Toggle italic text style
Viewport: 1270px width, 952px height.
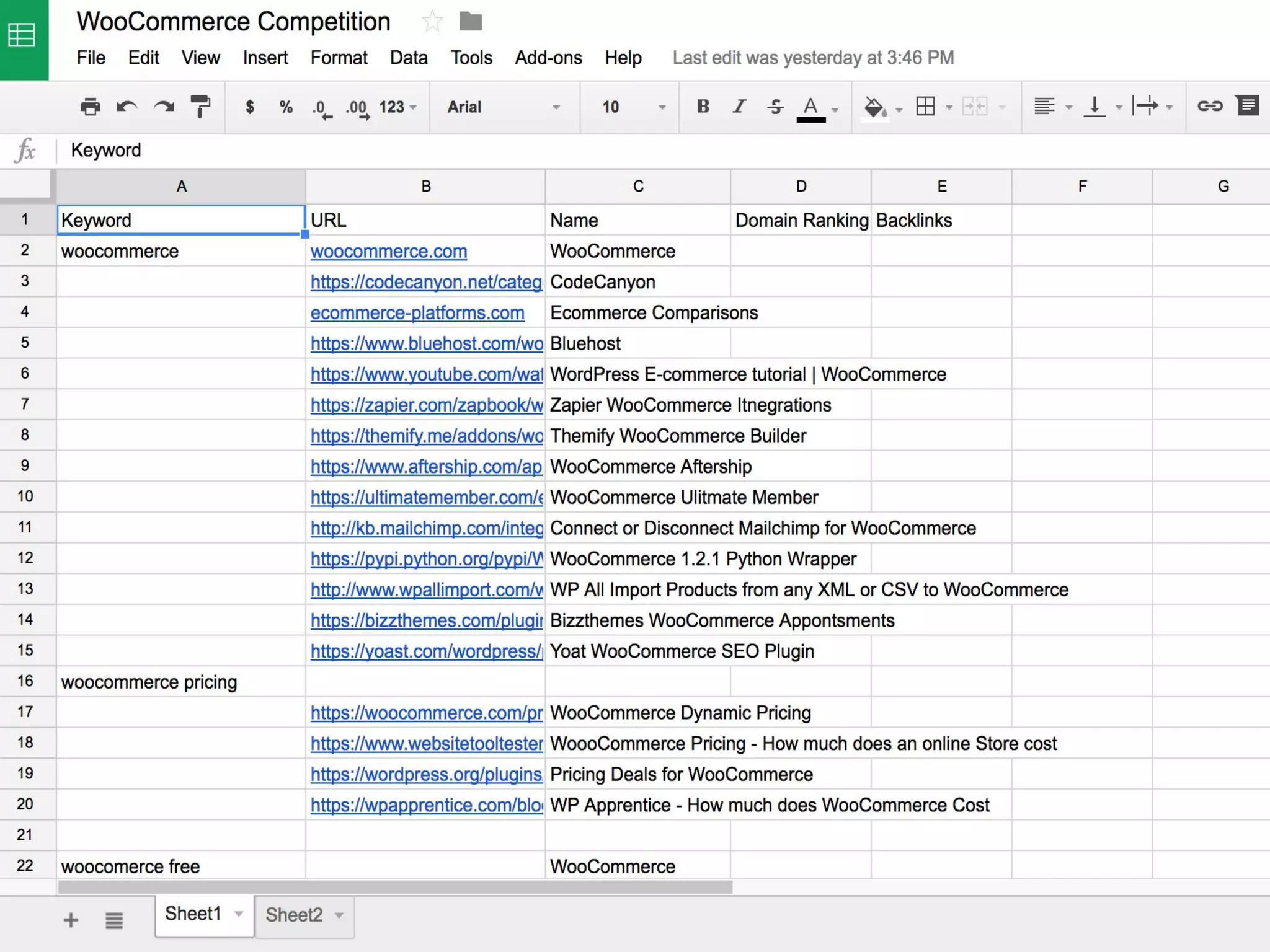pyautogui.click(x=739, y=107)
